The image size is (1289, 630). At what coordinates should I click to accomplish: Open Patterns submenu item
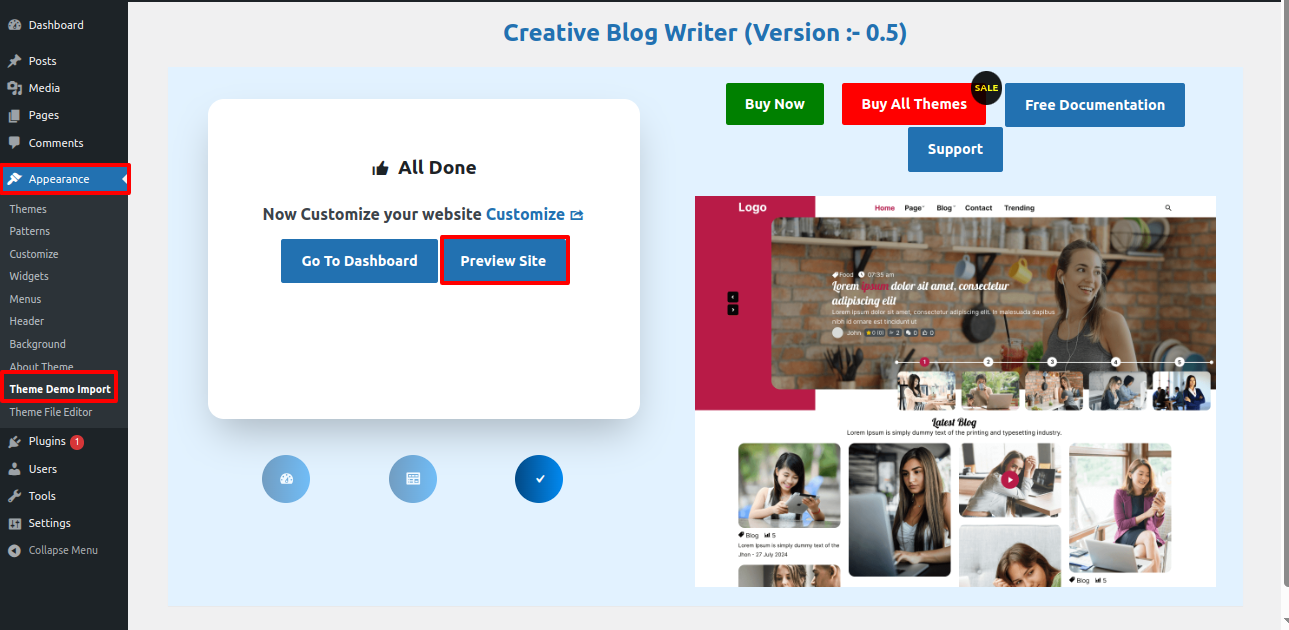[x=30, y=231]
